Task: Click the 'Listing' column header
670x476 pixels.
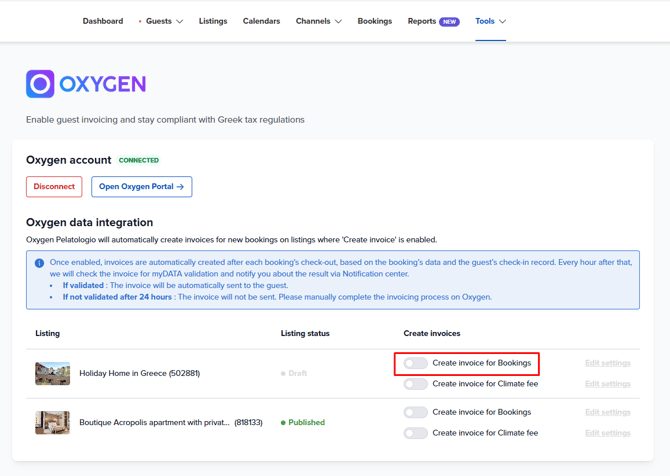Action: click(47, 333)
